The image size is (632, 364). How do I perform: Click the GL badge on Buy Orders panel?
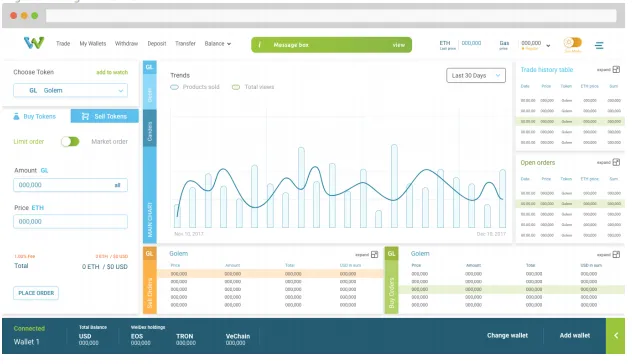click(391, 254)
